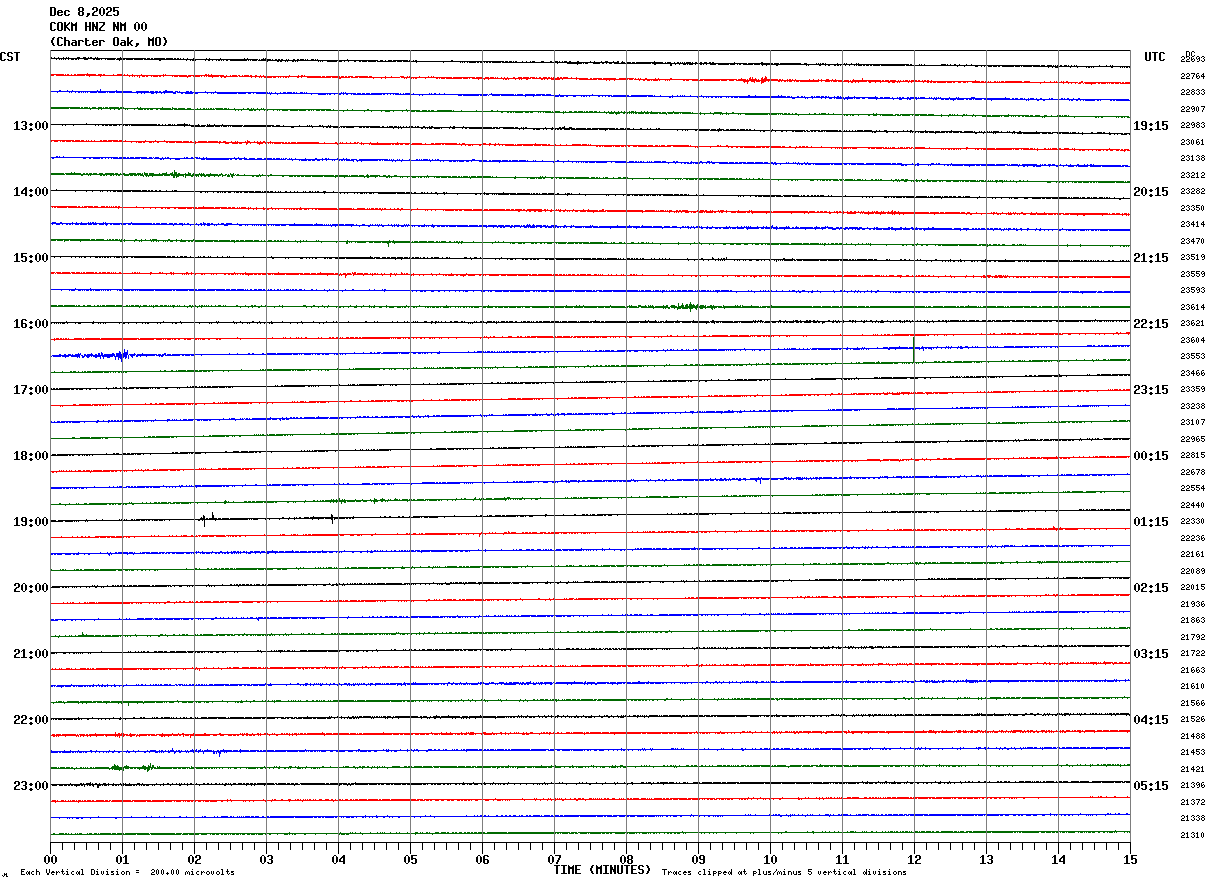
Task: Click the DC value '23212'
Action: click(x=1192, y=175)
